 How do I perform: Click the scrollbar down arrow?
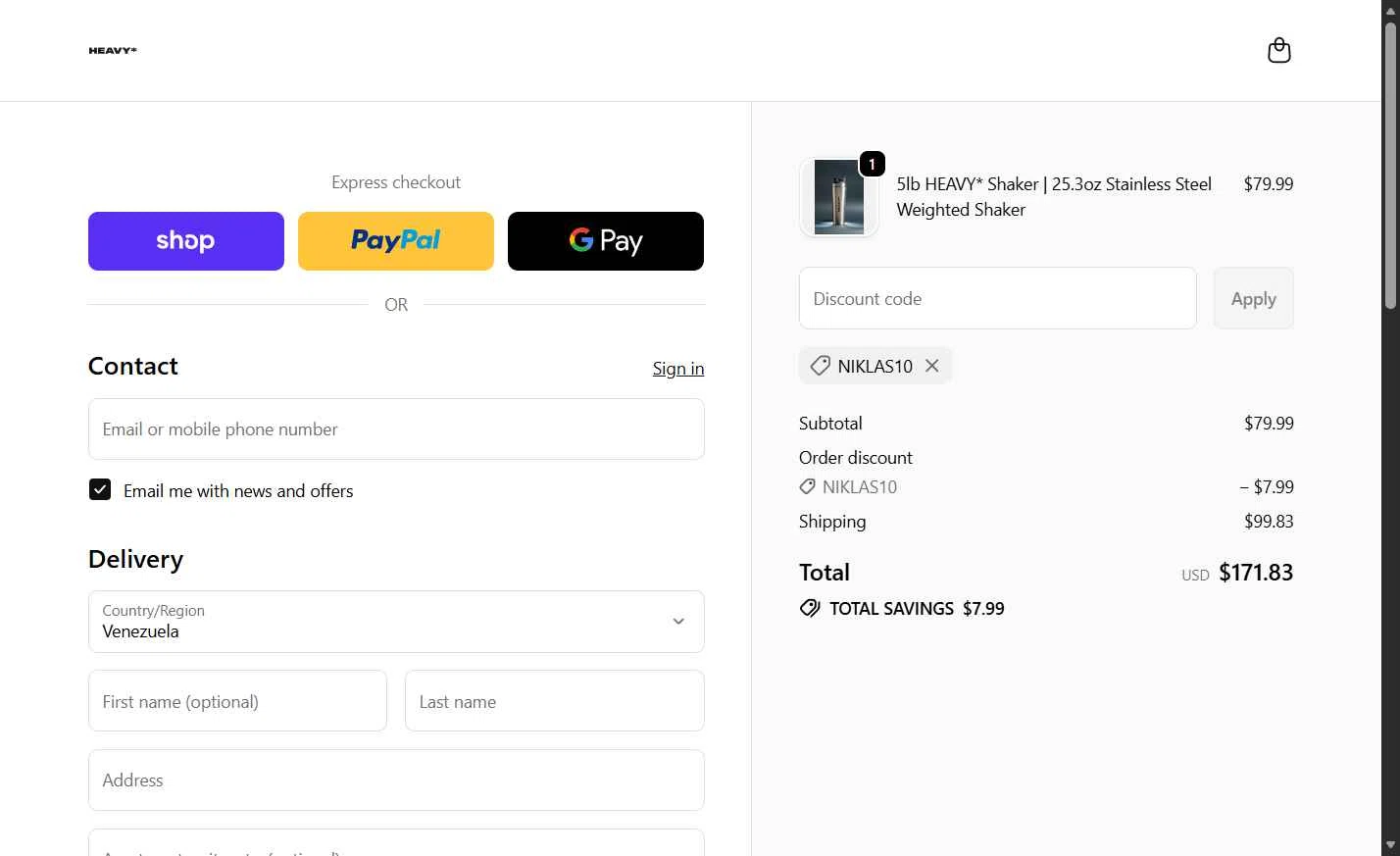coord(1390,845)
